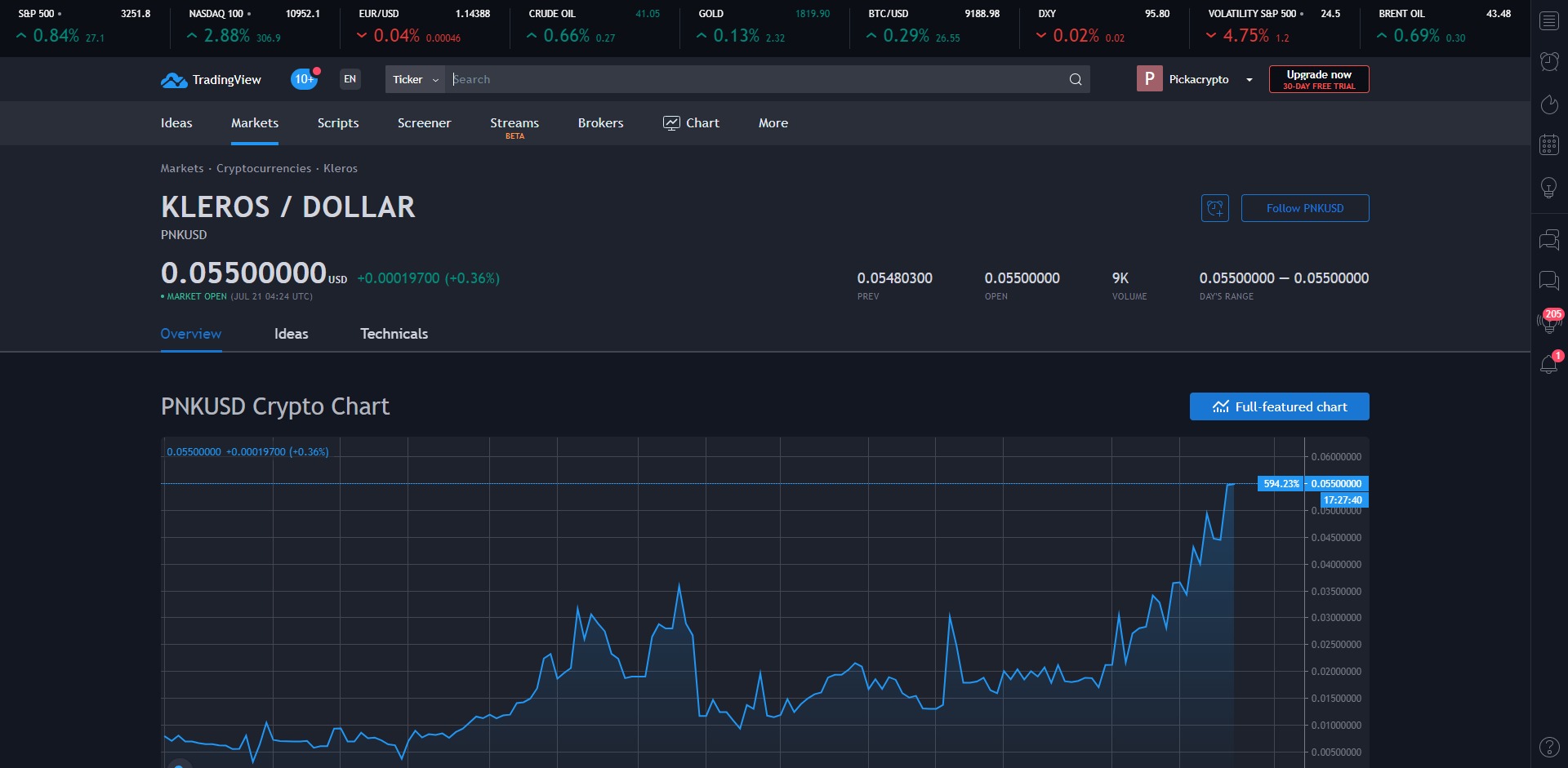Viewport: 1568px width, 768px height.
Task: Click the 9K volume value
Action: tap(1120, 278)
